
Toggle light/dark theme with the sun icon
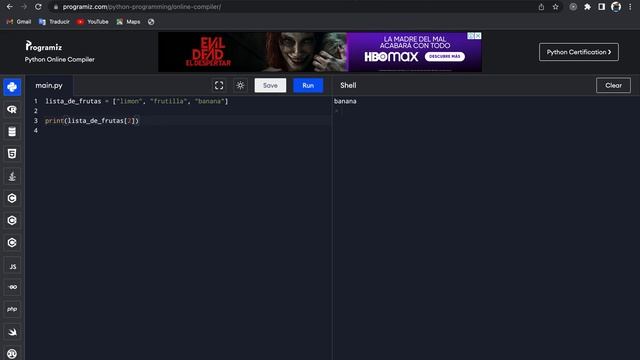(240, 85)
